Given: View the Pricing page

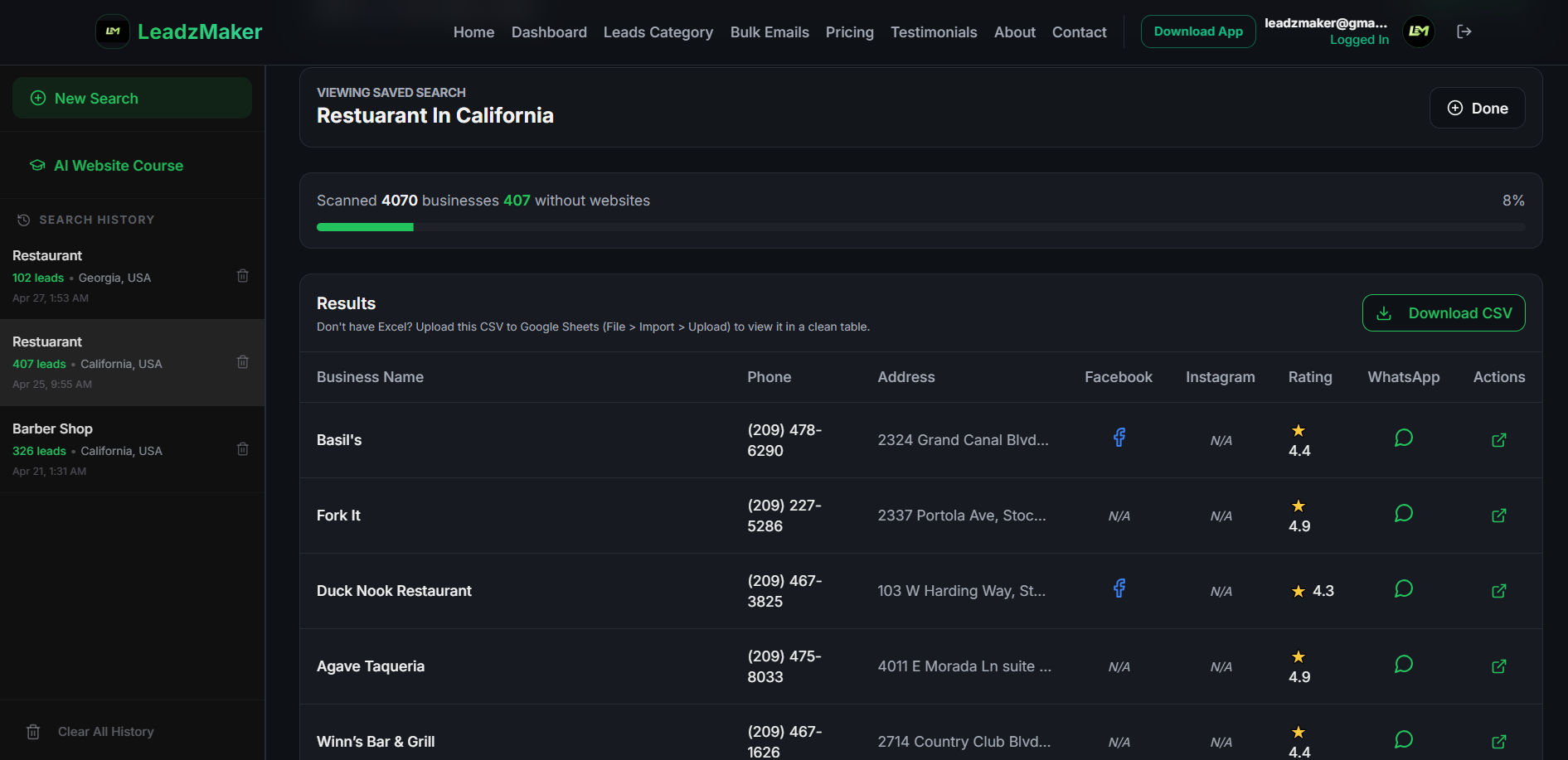Looking at the screenshot, I should click(850, 32).
